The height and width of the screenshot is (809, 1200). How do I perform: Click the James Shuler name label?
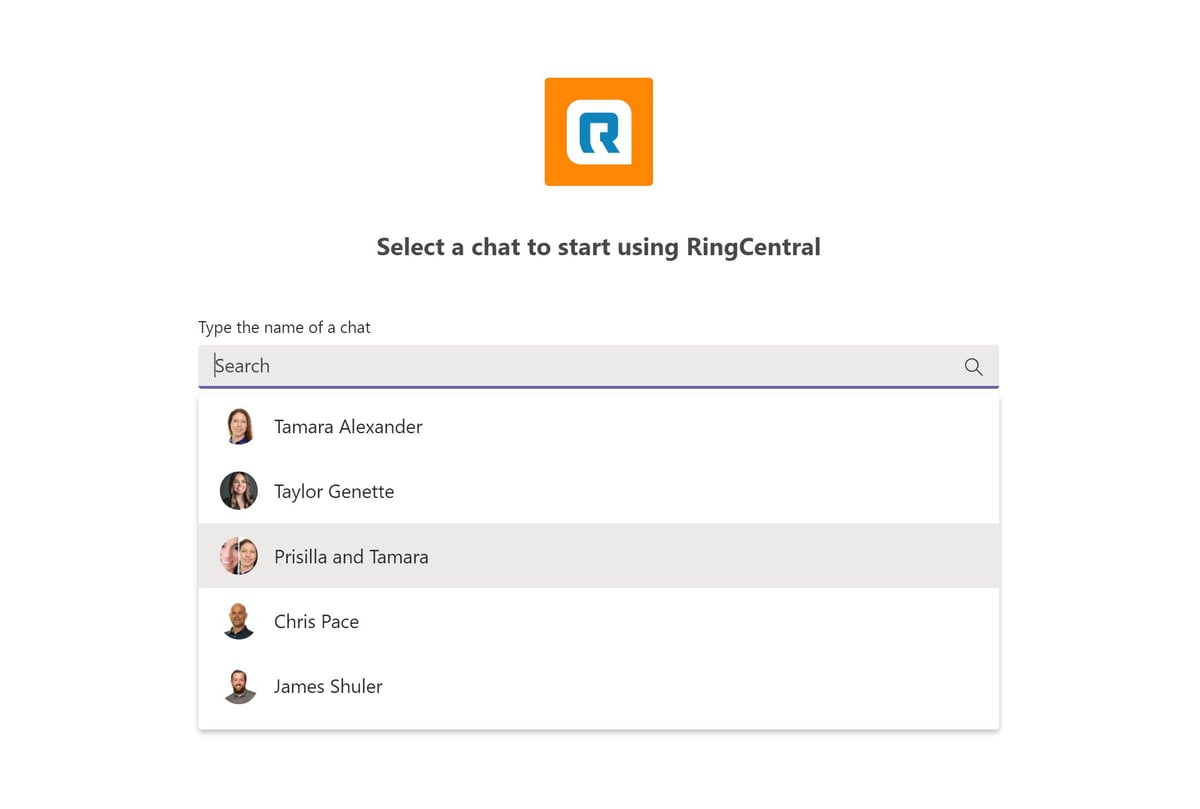coord(328,686)
